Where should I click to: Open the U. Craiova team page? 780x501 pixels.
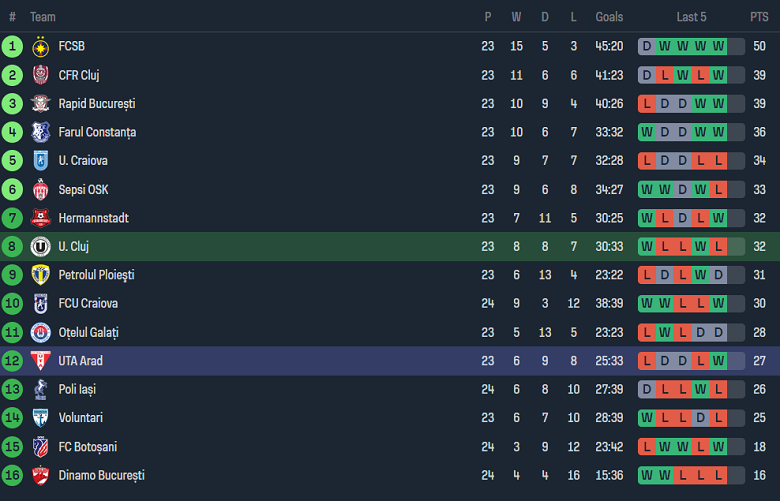(83, 161)
